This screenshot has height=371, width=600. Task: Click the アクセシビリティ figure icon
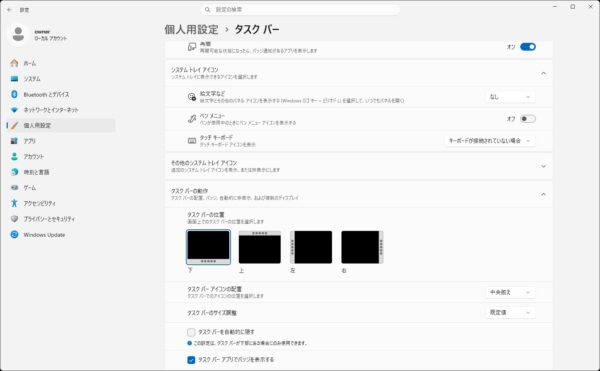[x=14, y=203]
